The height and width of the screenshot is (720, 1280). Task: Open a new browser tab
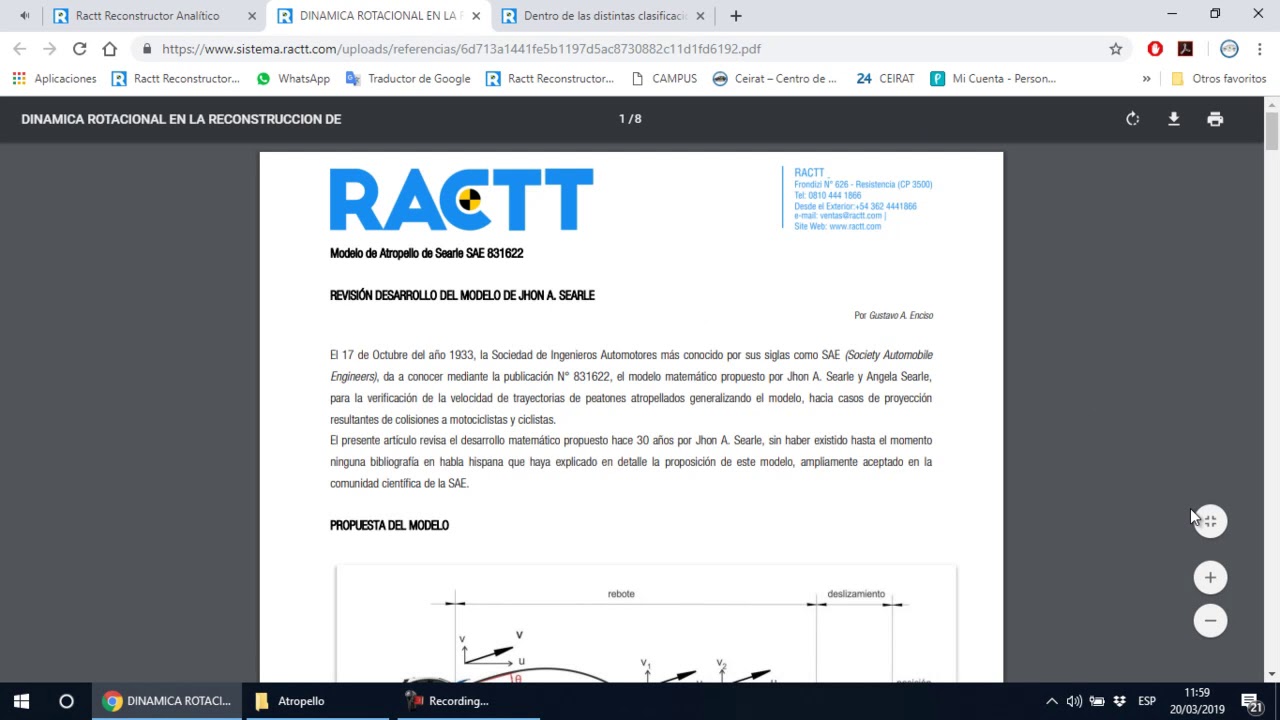(736, 16)
